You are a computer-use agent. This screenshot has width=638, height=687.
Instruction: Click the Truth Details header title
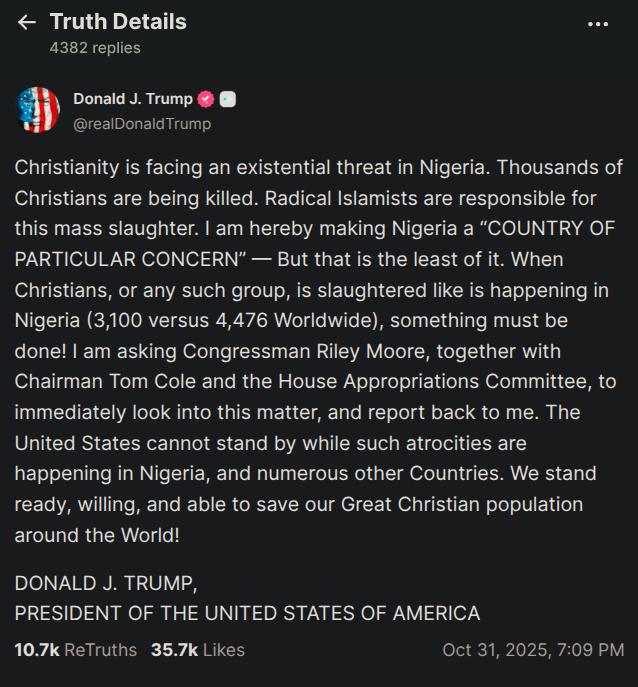click(x=118, y=21)
